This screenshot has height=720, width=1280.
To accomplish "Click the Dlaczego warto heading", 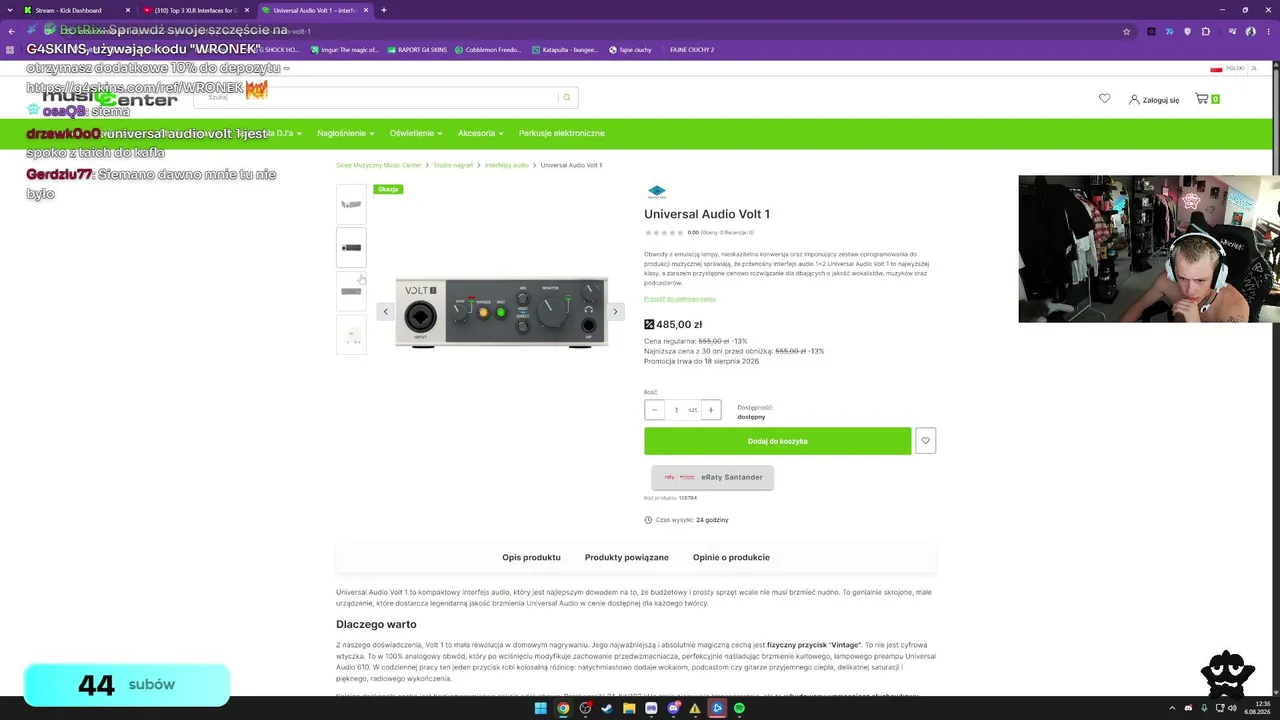I will coord(376,624).
